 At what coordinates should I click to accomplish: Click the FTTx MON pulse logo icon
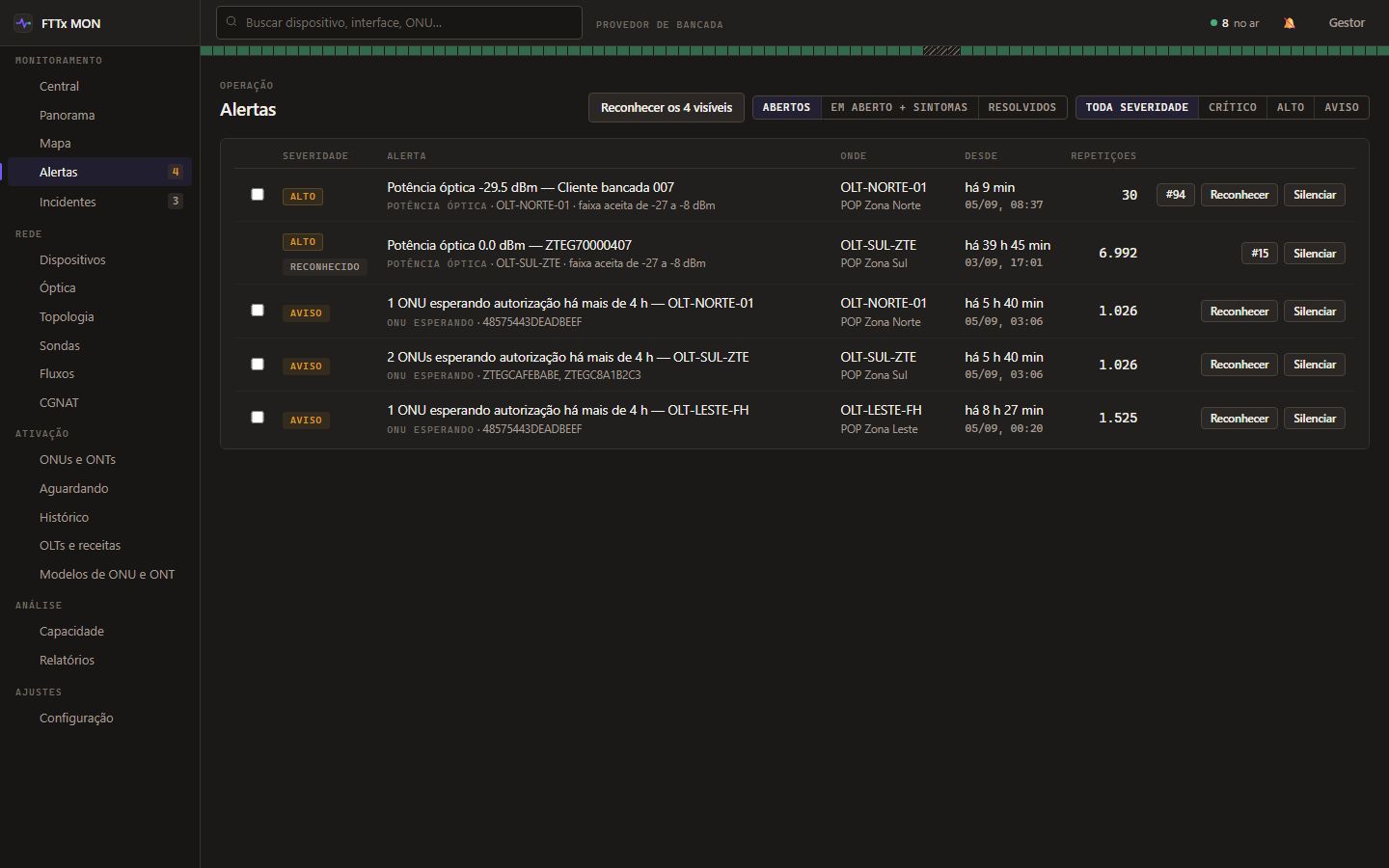23,23
